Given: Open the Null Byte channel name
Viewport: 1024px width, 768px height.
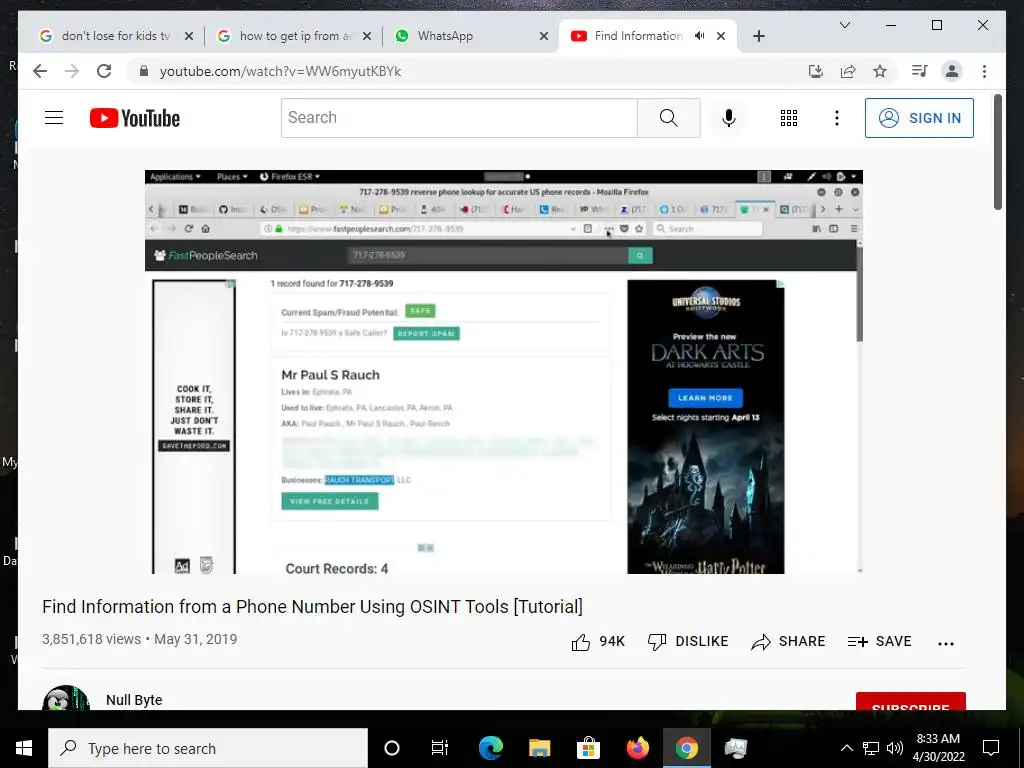Looking at the screenshot, I should pyautogui.click(x=134, y=699).
